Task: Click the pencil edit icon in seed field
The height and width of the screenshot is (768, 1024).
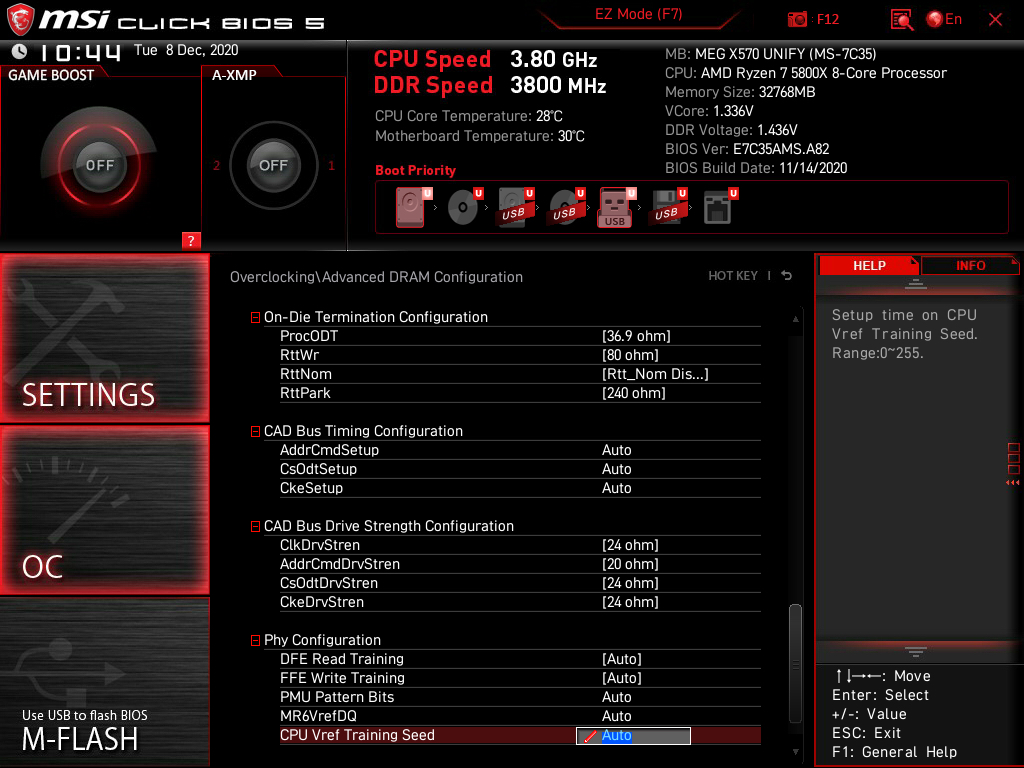Action: 590,736
